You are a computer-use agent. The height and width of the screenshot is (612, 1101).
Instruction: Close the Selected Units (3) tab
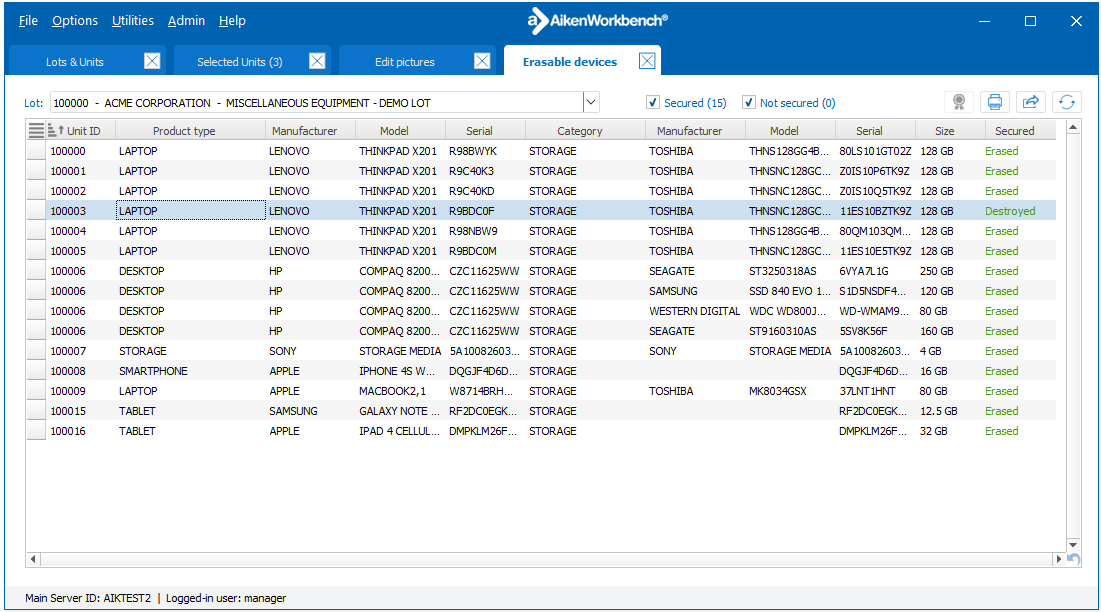click(317, 61)
